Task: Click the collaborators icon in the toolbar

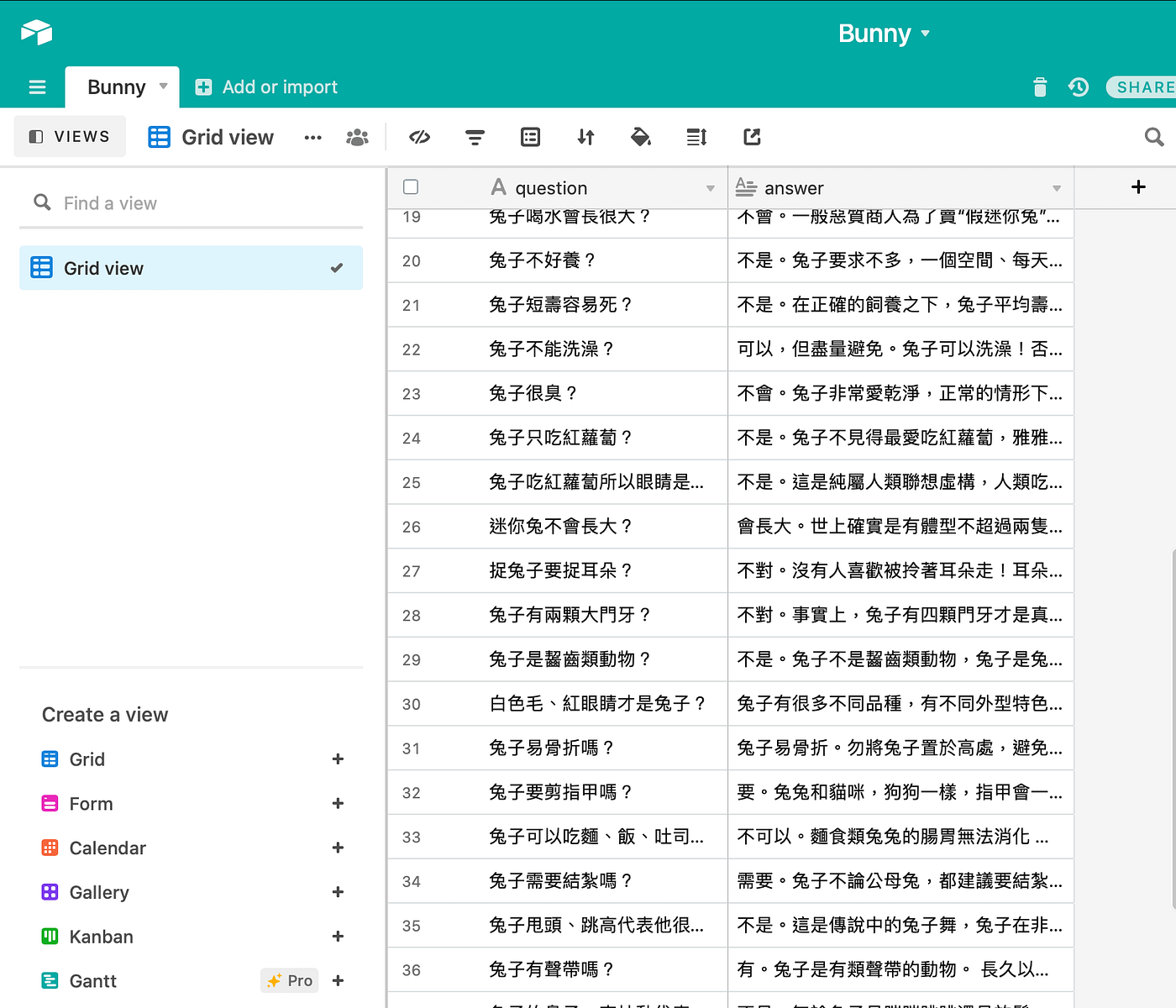Action: click(x=357, y=136)
